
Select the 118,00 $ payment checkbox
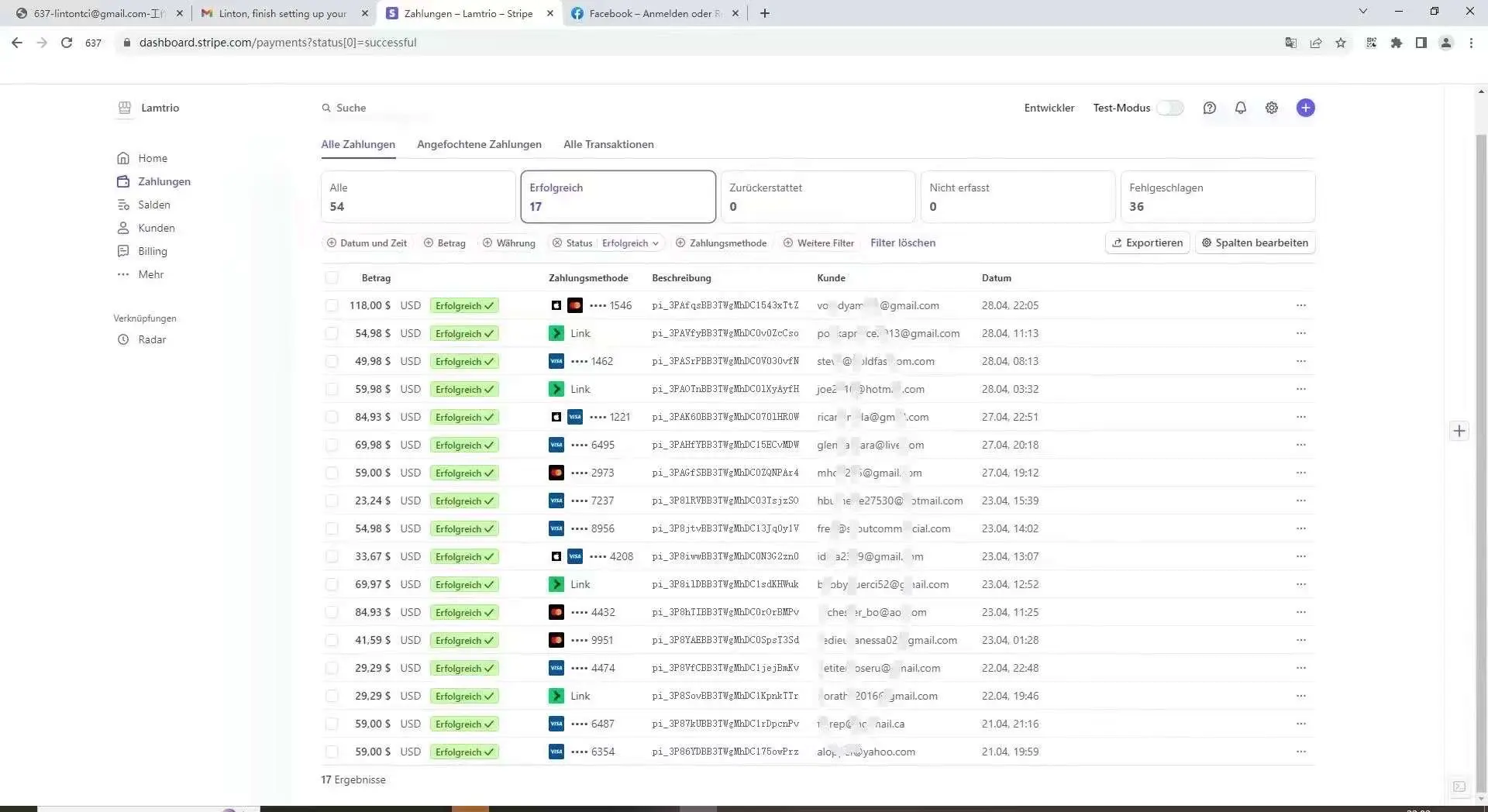tap(332, 305)
